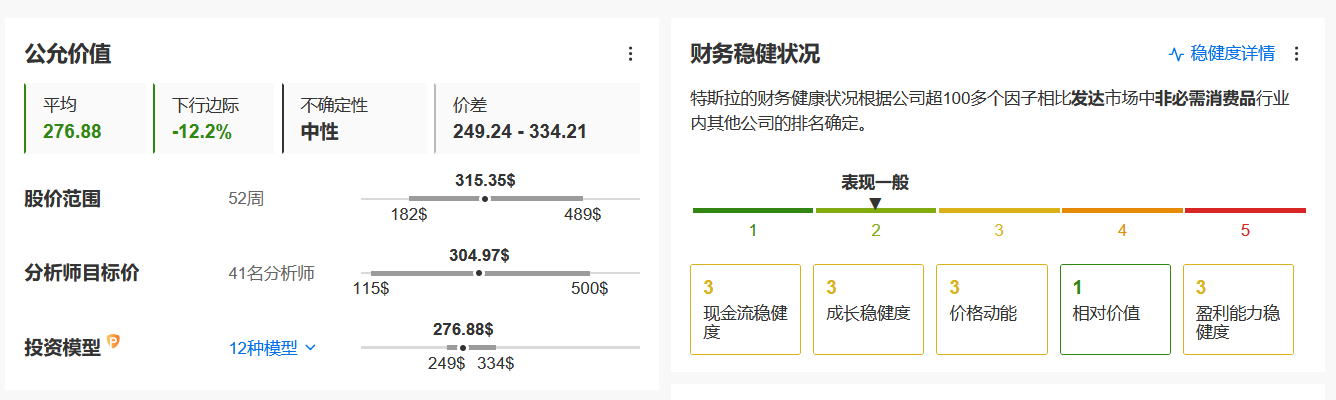
Task: Click the 334$ model high label
Action: pyautogui.click(x=495, y=363)
